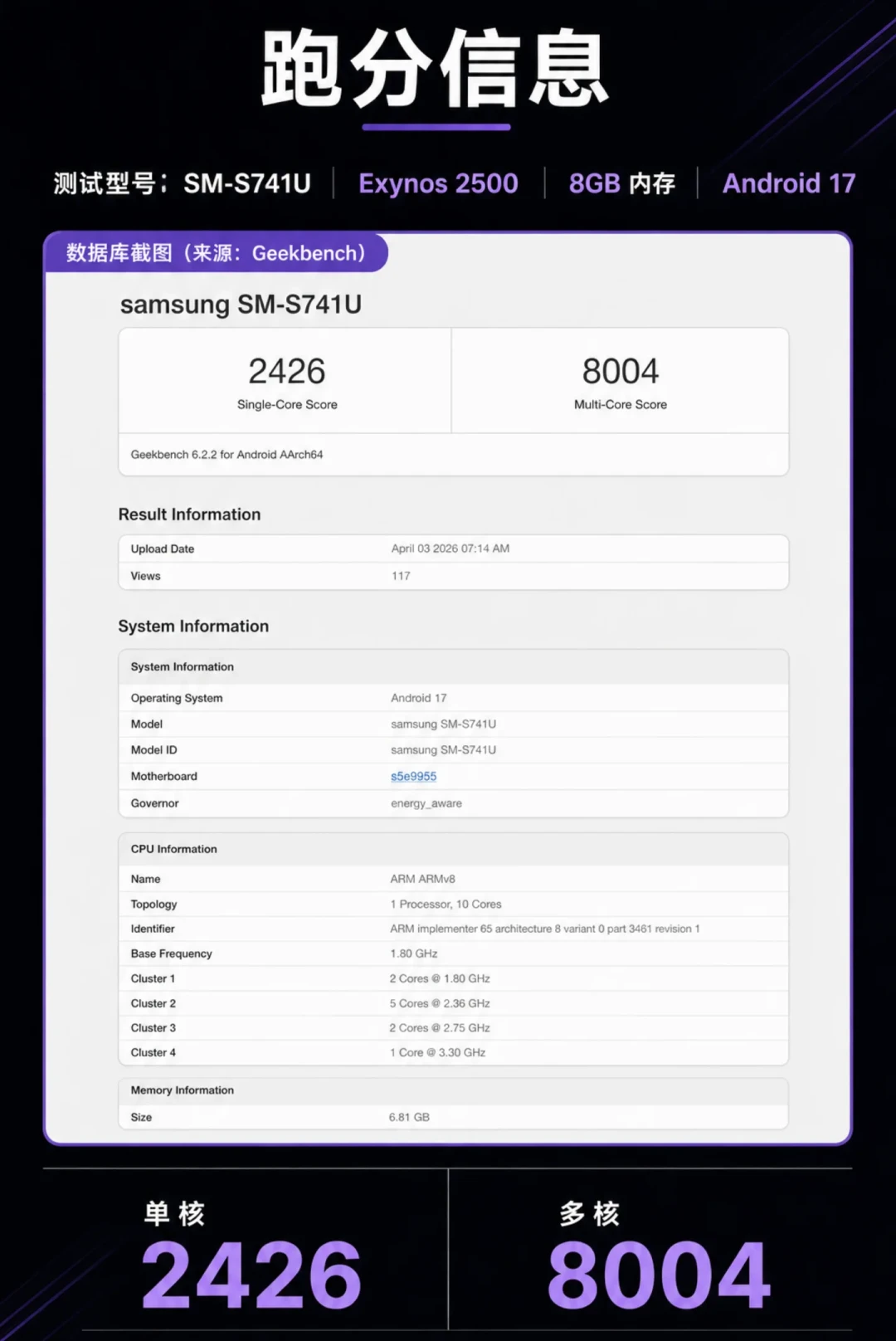Image resolution: width=896 pixels, height=1341 pixels.
Task: Click the Governor value 'energy_aware'
Action: point(426,803)
